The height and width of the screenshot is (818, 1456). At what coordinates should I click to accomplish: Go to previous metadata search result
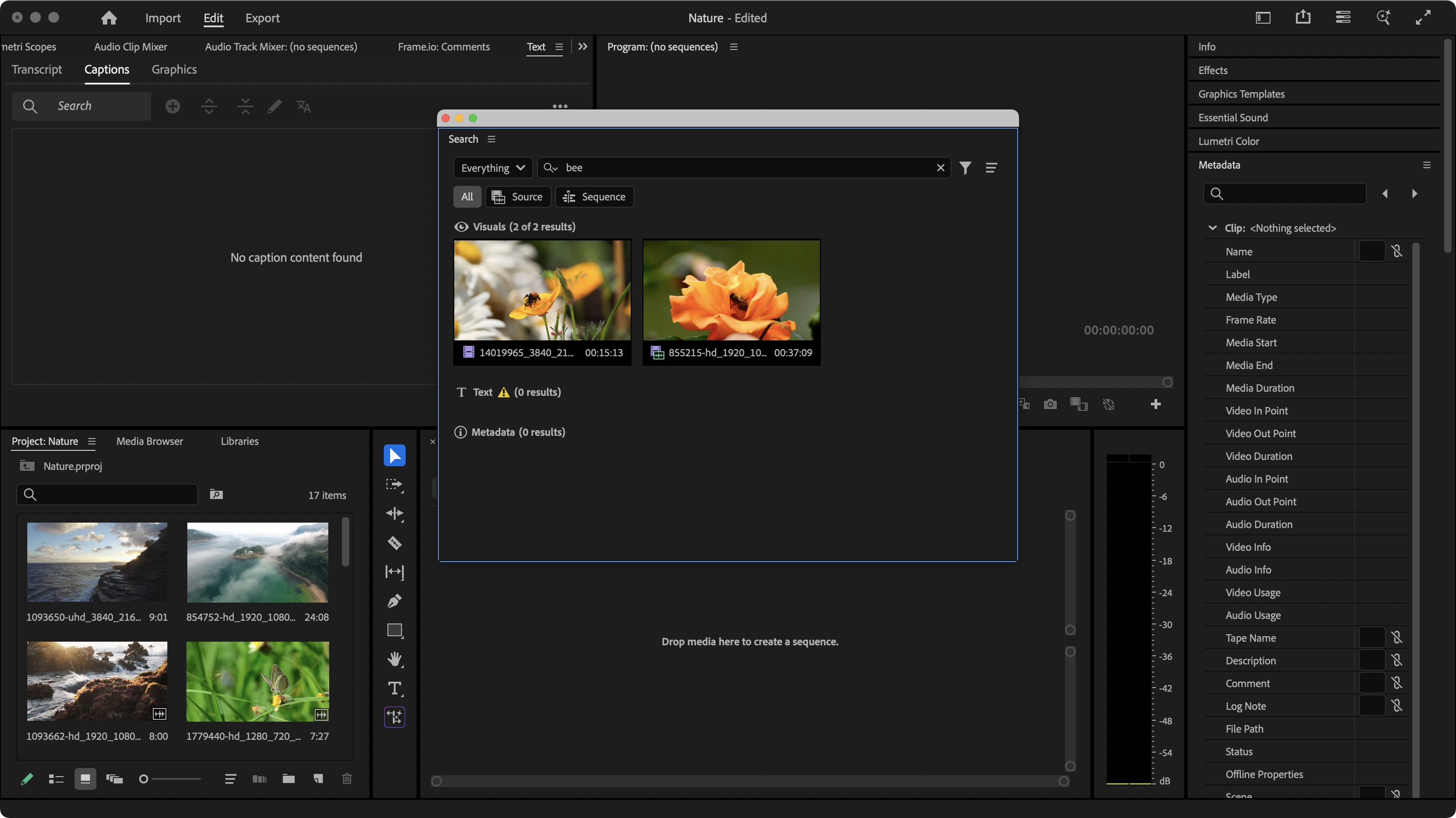click(1385, 194)
